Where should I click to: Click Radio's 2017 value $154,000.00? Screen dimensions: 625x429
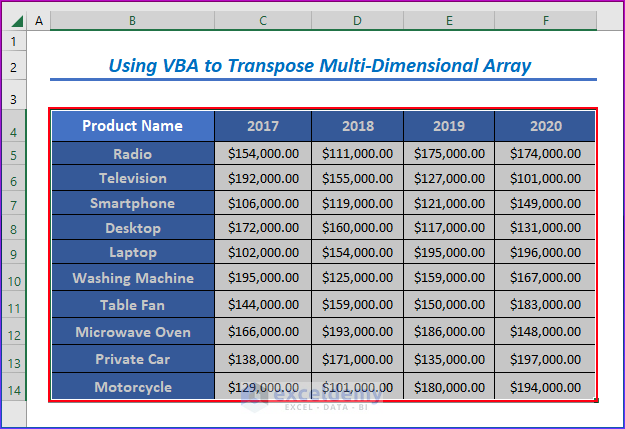263,153
